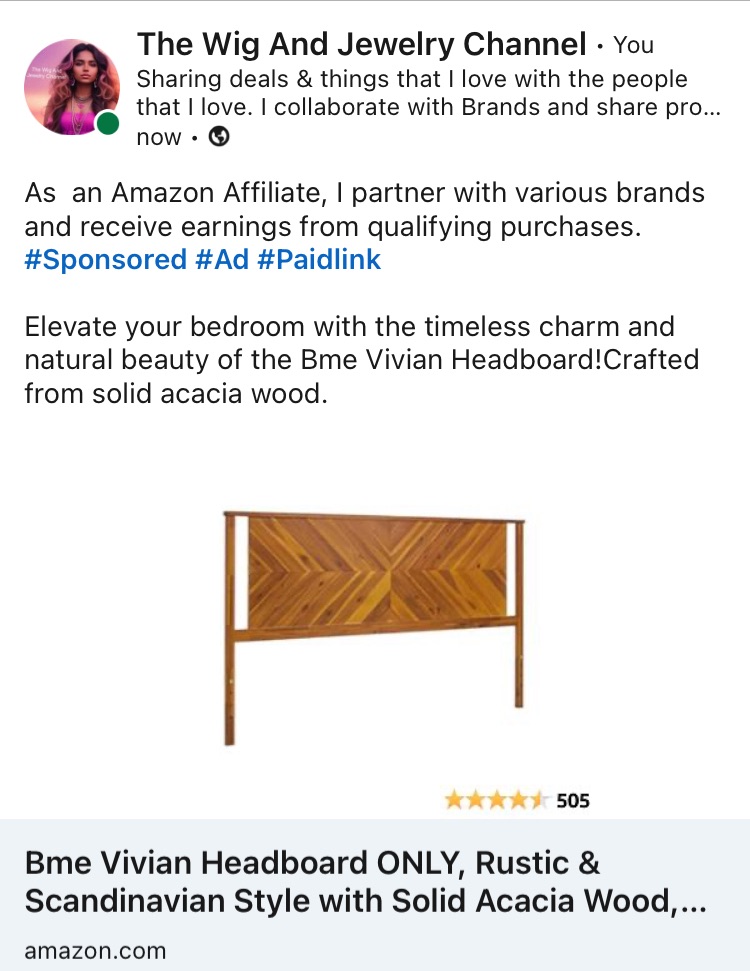Open the #Ad hashtag
The height and width of the screenshot is (971, 750).
(221, 260)
